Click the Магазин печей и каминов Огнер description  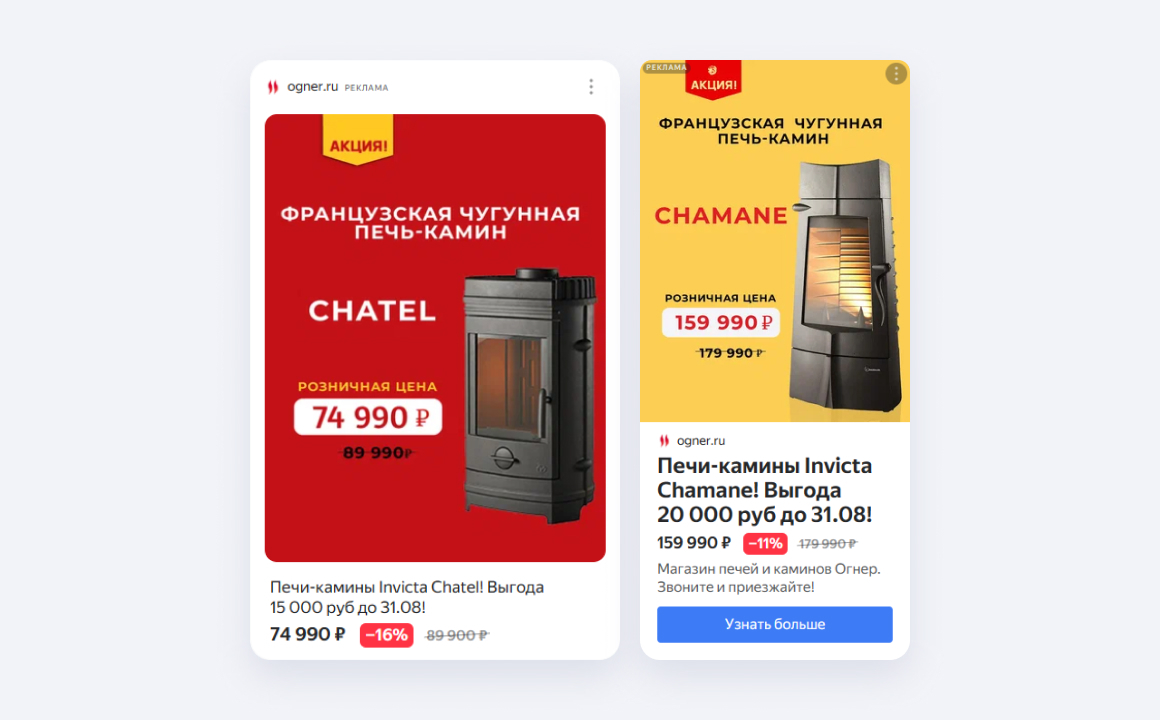pyautogui.click(x=769, y=578)
